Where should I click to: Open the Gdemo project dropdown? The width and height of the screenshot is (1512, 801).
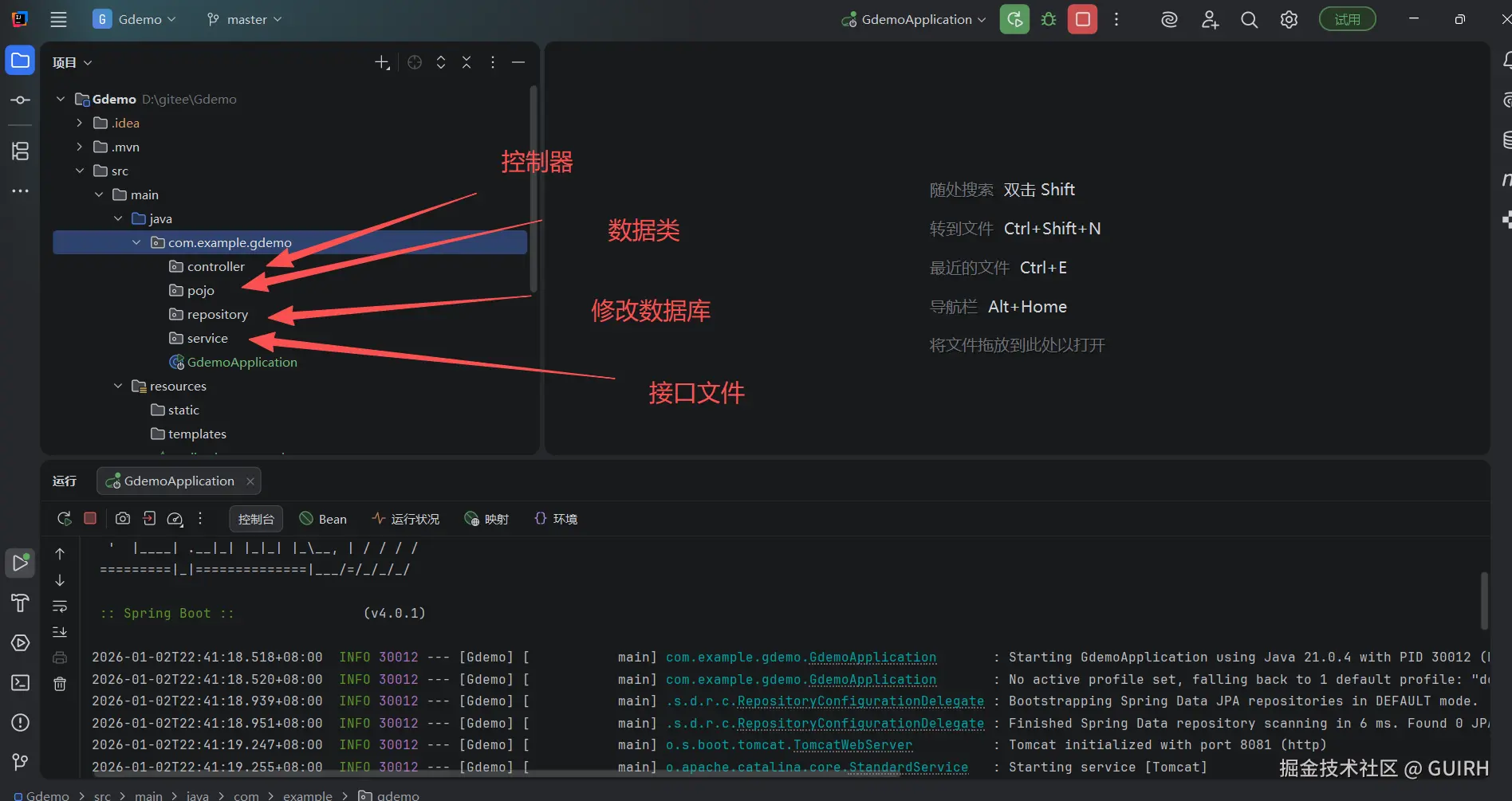tap(135, 19)
